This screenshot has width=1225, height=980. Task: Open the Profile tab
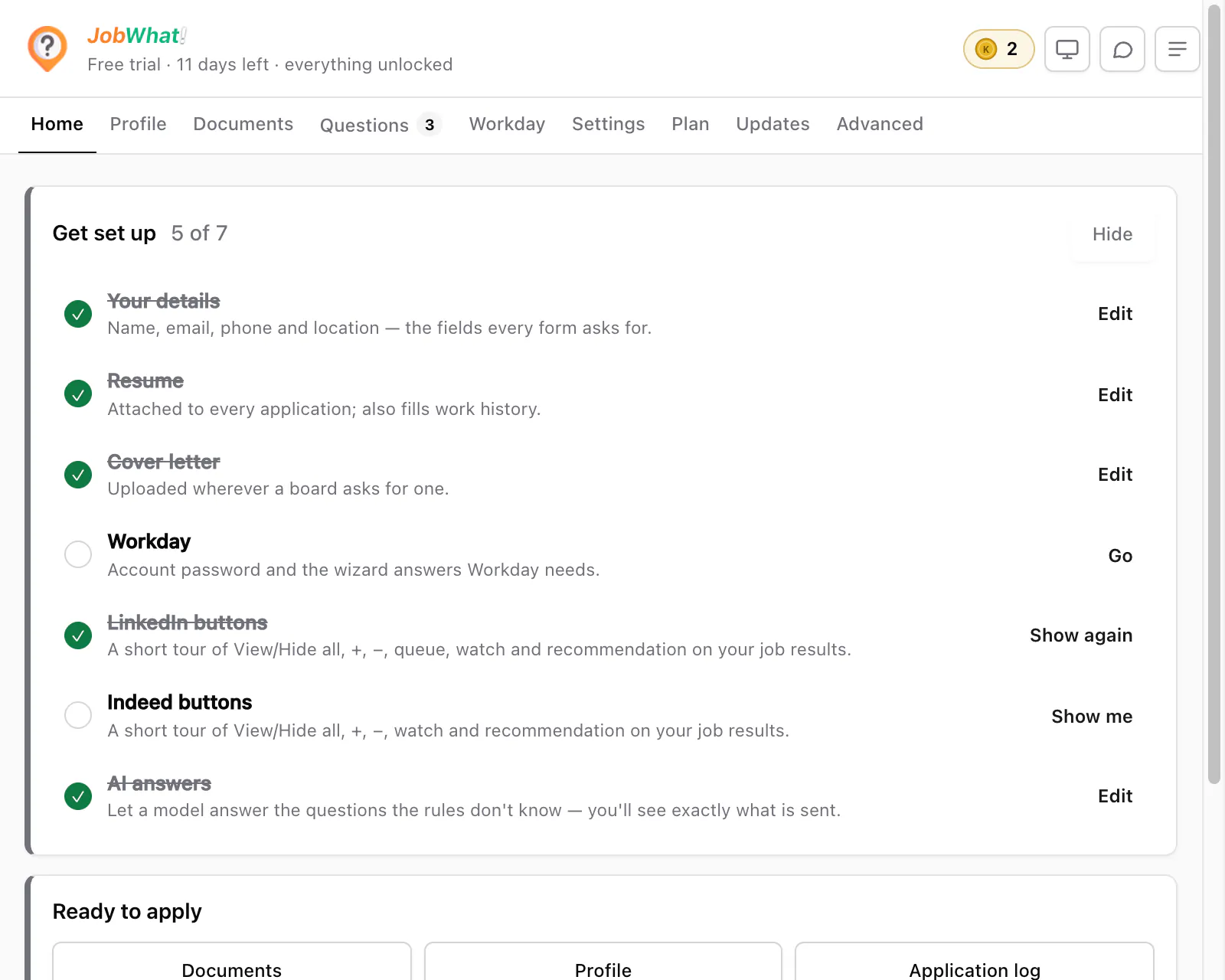138,124
